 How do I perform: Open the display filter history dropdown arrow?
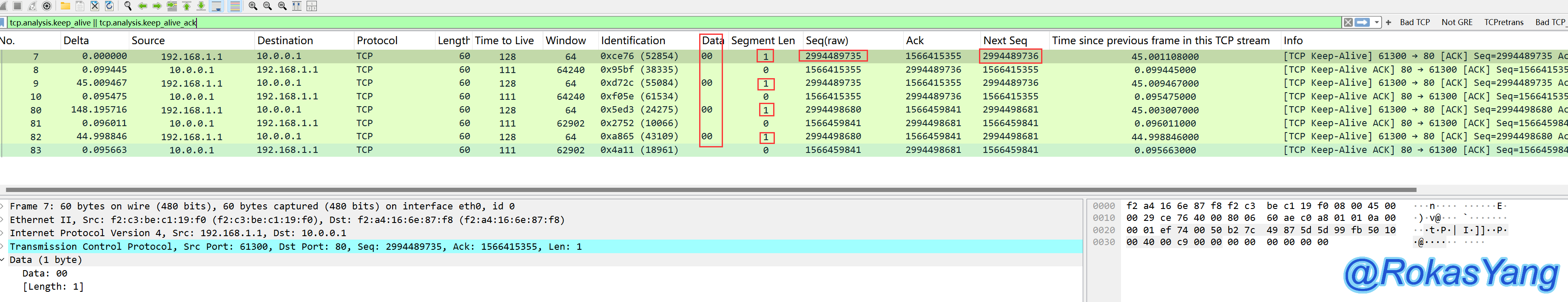(1376, 23)
